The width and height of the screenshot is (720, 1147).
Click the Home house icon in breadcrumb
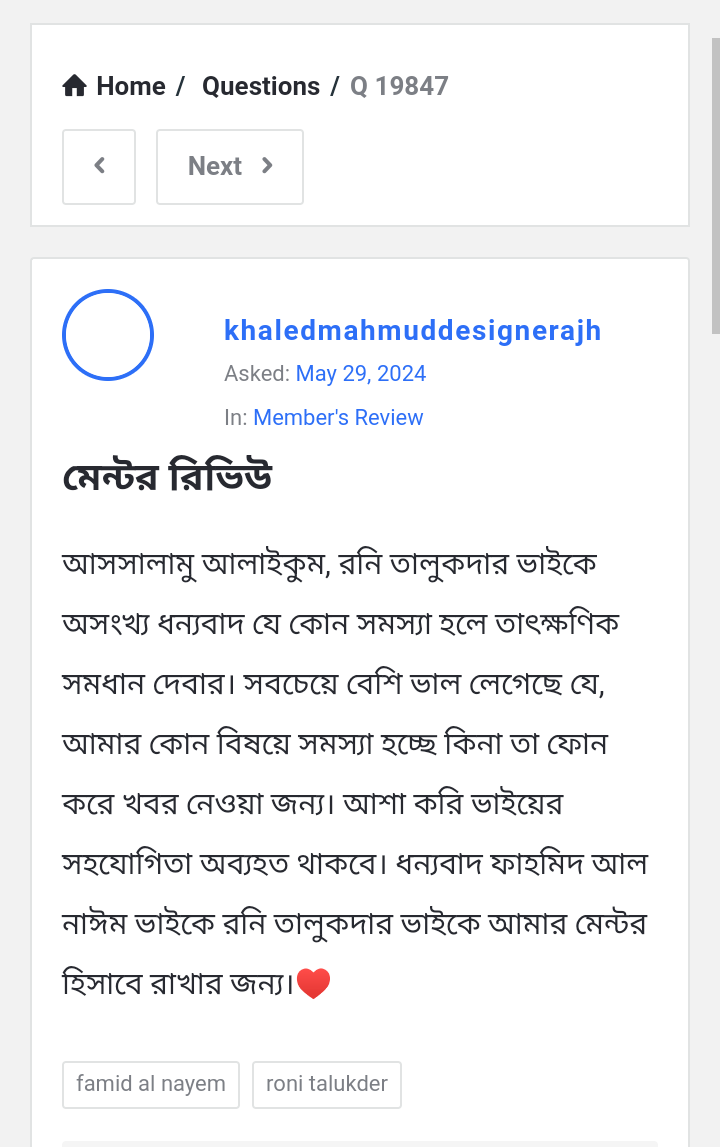point(75,86)
